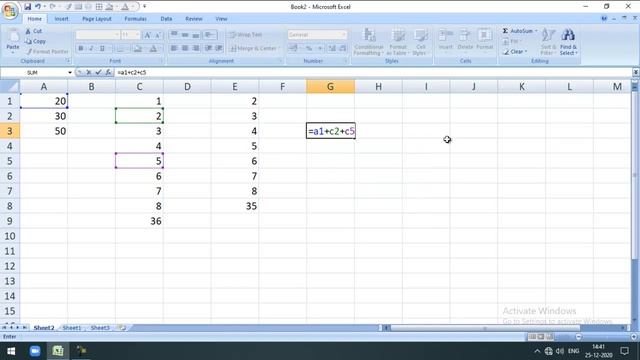The image size is (640, 360).
Task: Zoom out using the minus button
Action: coord(578,337)
